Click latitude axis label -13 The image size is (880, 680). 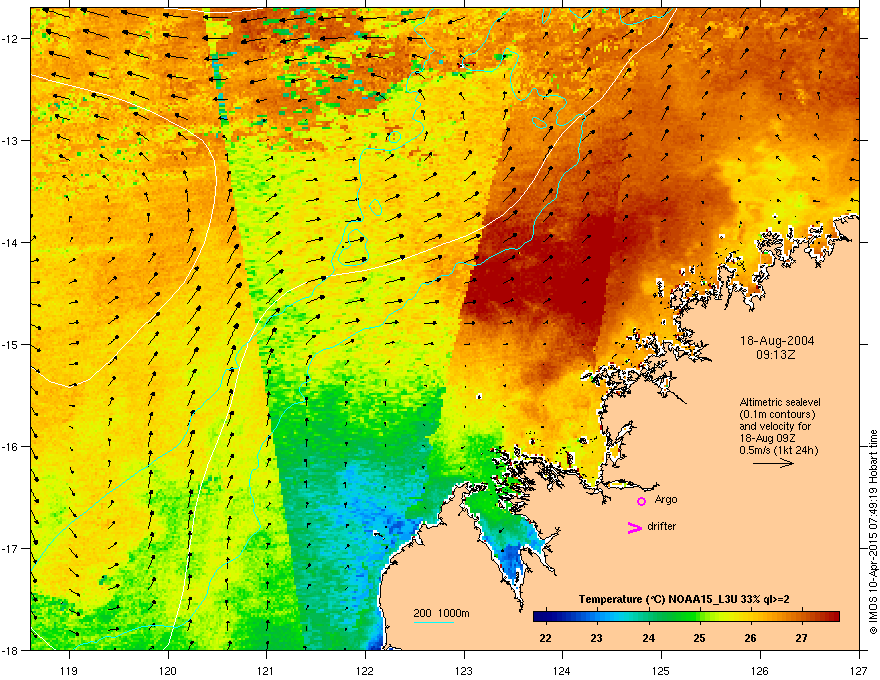[11, 140]
